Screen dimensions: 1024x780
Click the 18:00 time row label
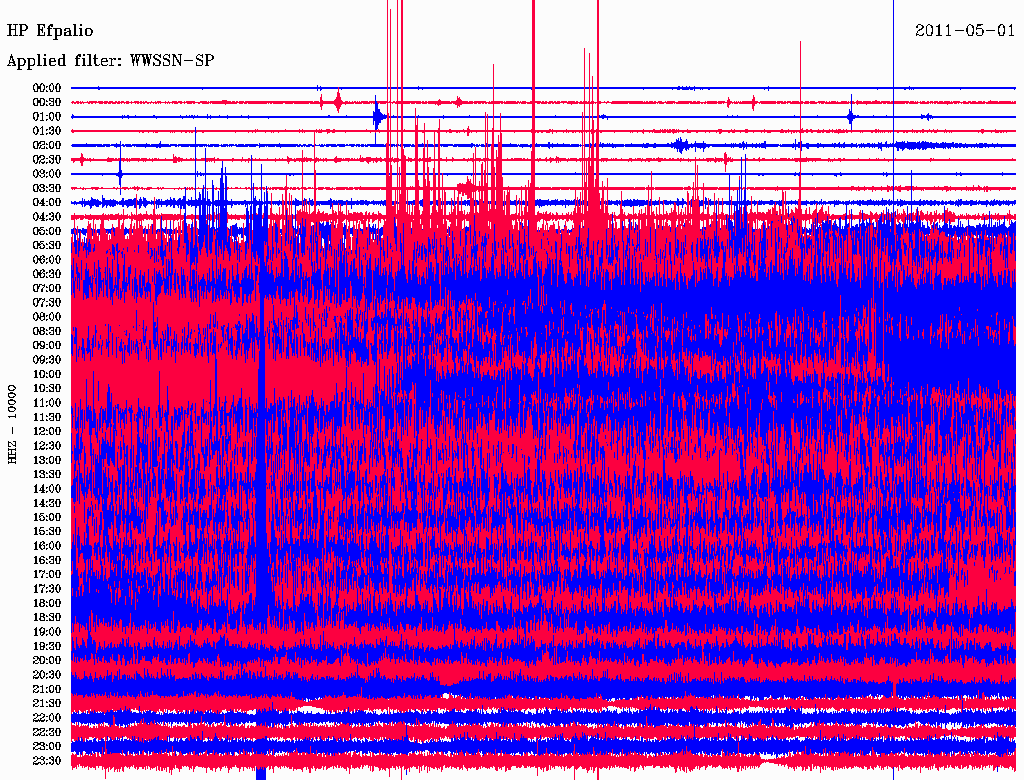click(47, 603)
